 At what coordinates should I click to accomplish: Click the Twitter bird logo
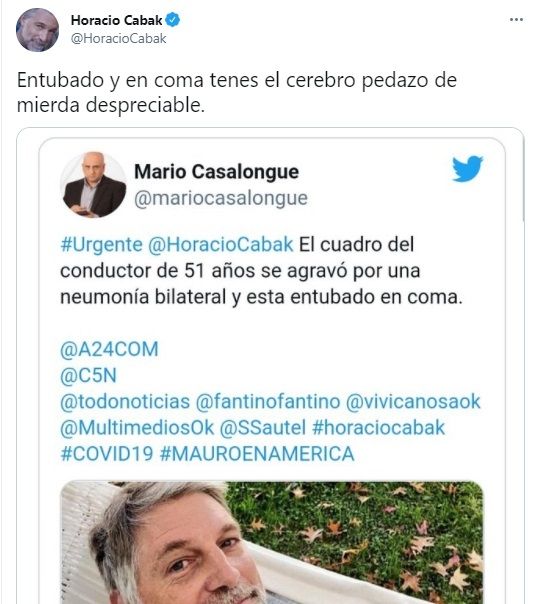(467, 168)
